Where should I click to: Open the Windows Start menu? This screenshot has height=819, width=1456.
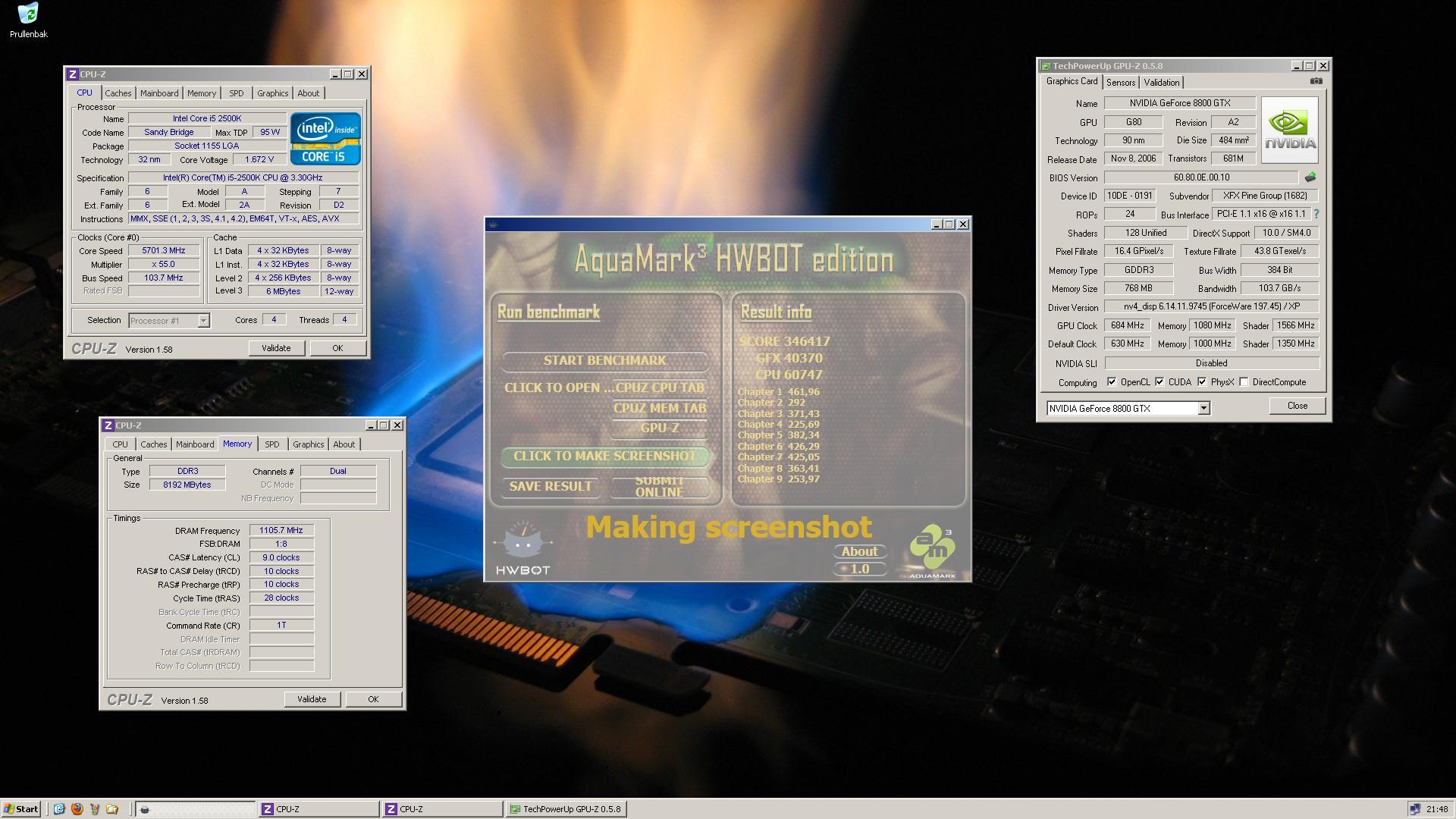21,809
